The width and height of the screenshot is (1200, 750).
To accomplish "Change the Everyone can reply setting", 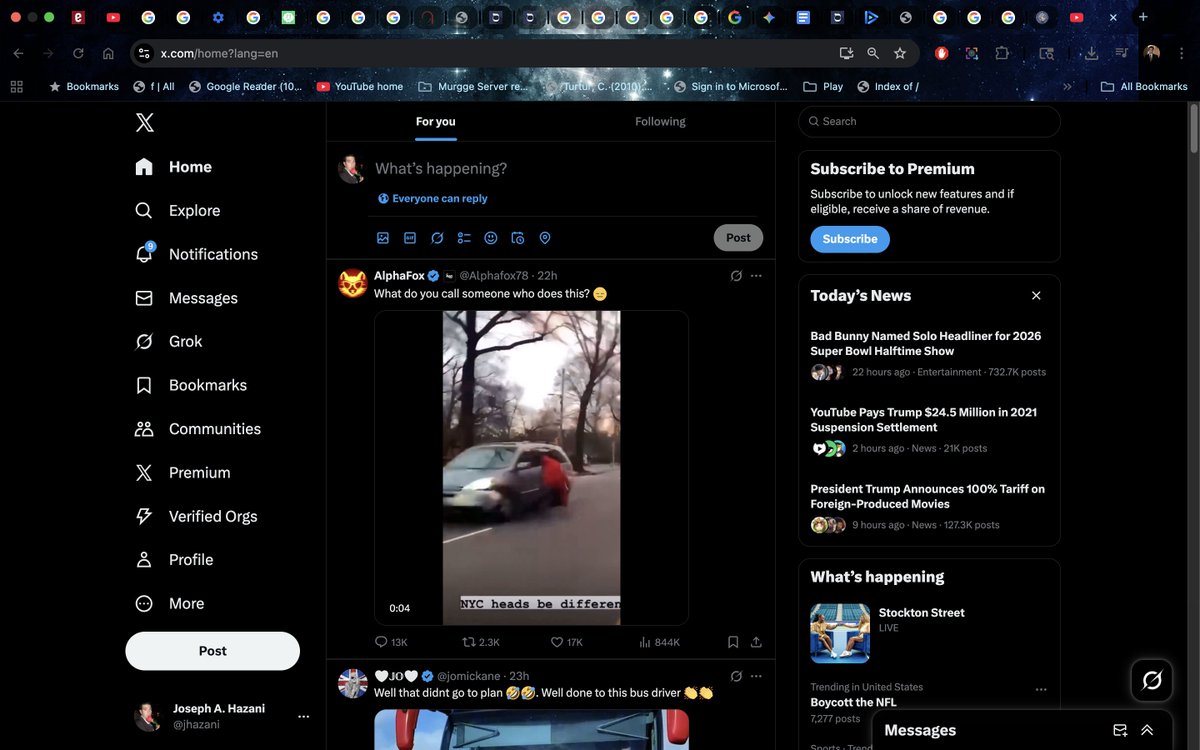I will [433, 198].
